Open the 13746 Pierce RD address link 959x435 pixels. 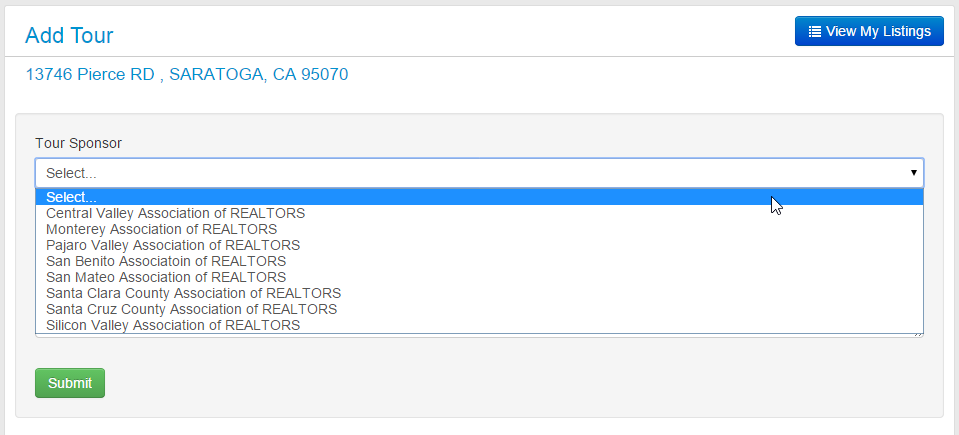coord(187,75)
